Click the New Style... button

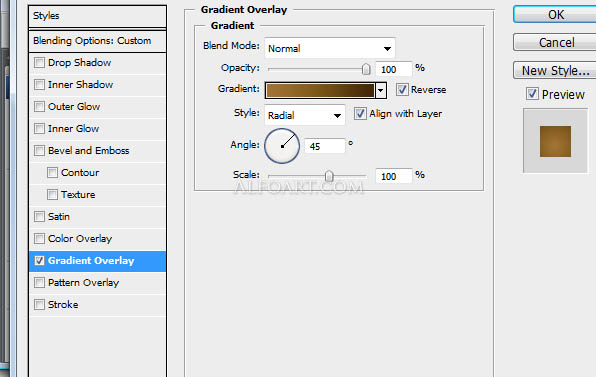click(555, 70)
